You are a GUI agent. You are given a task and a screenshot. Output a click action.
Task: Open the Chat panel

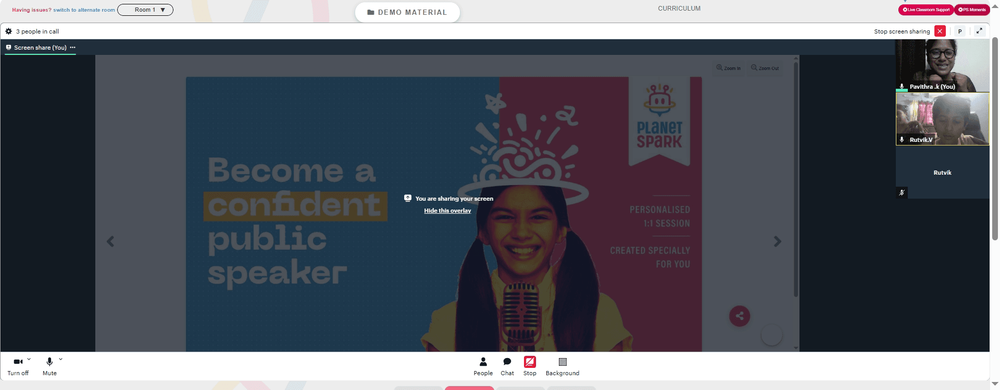pos(507,366)
